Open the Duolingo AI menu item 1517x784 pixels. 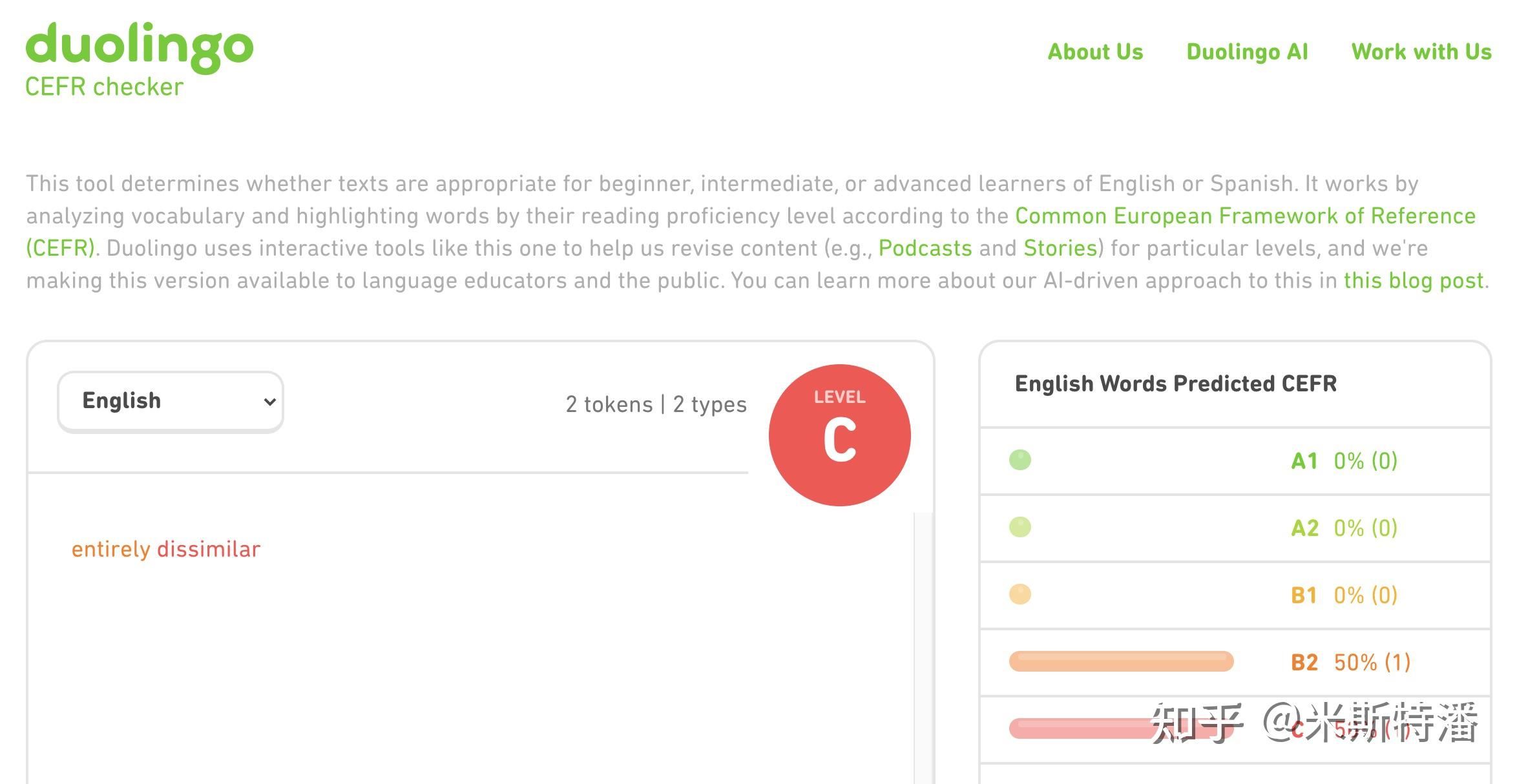1248,52
